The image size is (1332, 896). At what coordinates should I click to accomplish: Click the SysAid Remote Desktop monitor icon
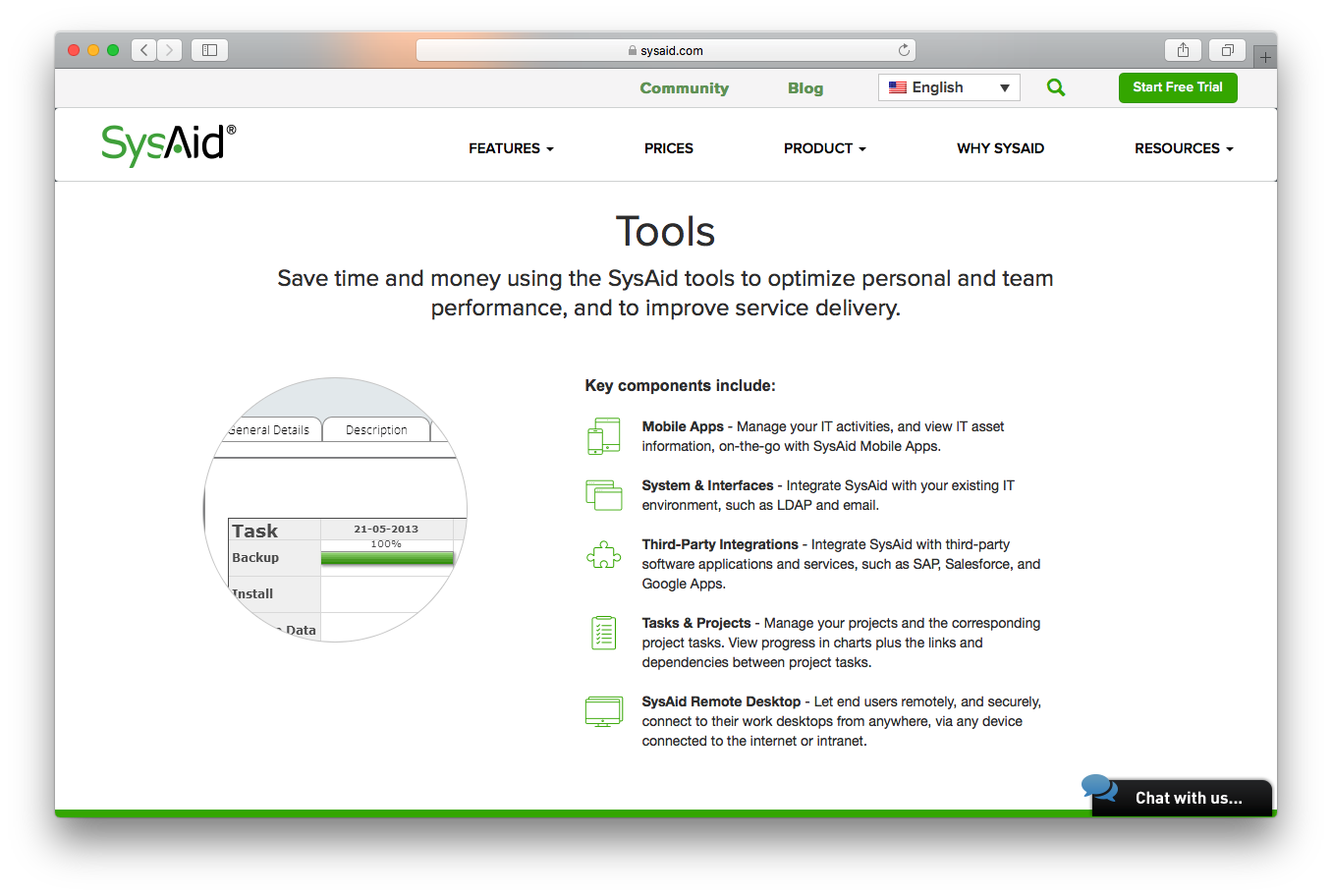point(603,710)
